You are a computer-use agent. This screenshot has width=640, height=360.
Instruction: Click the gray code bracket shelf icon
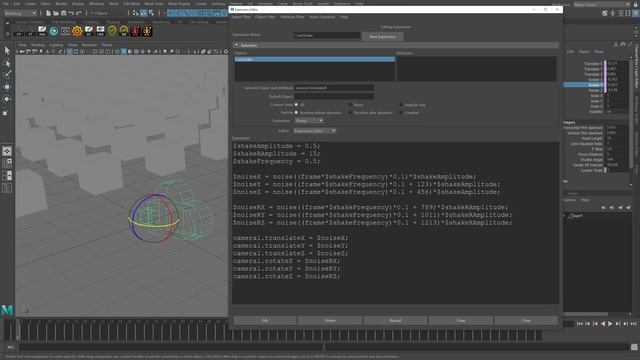click(65, 31)
